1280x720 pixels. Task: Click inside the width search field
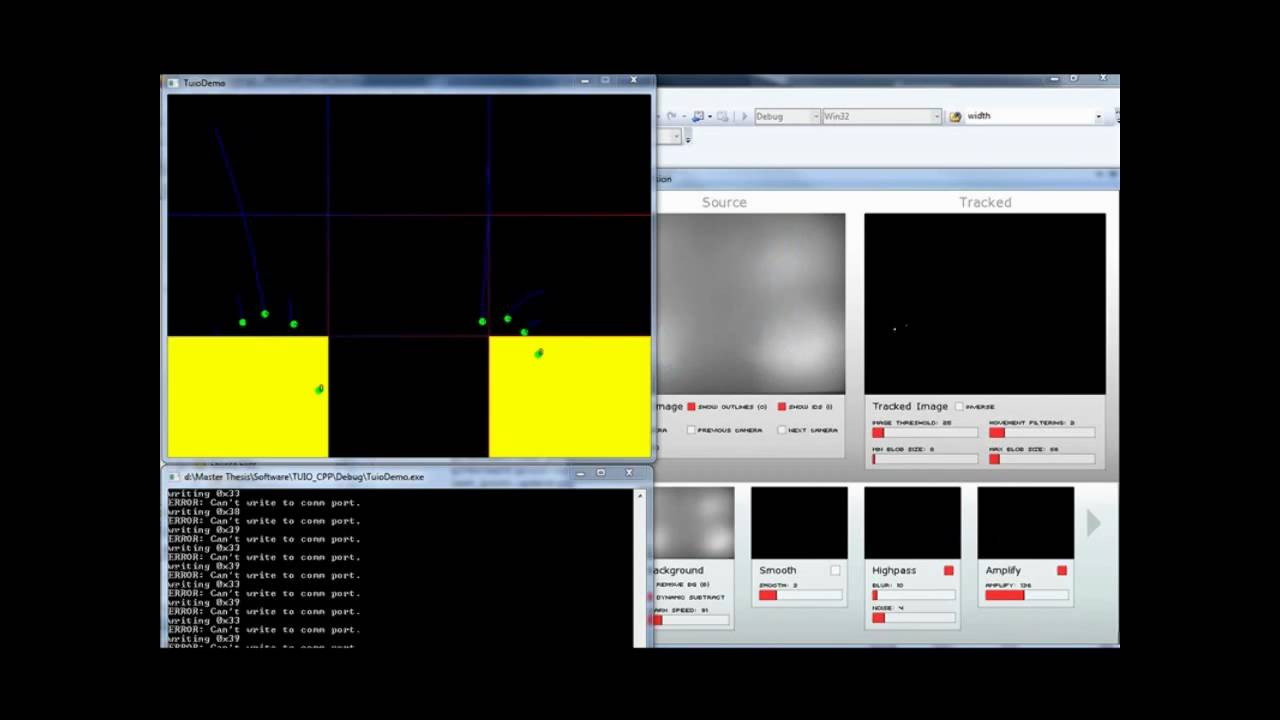(x=1028, y=116)
